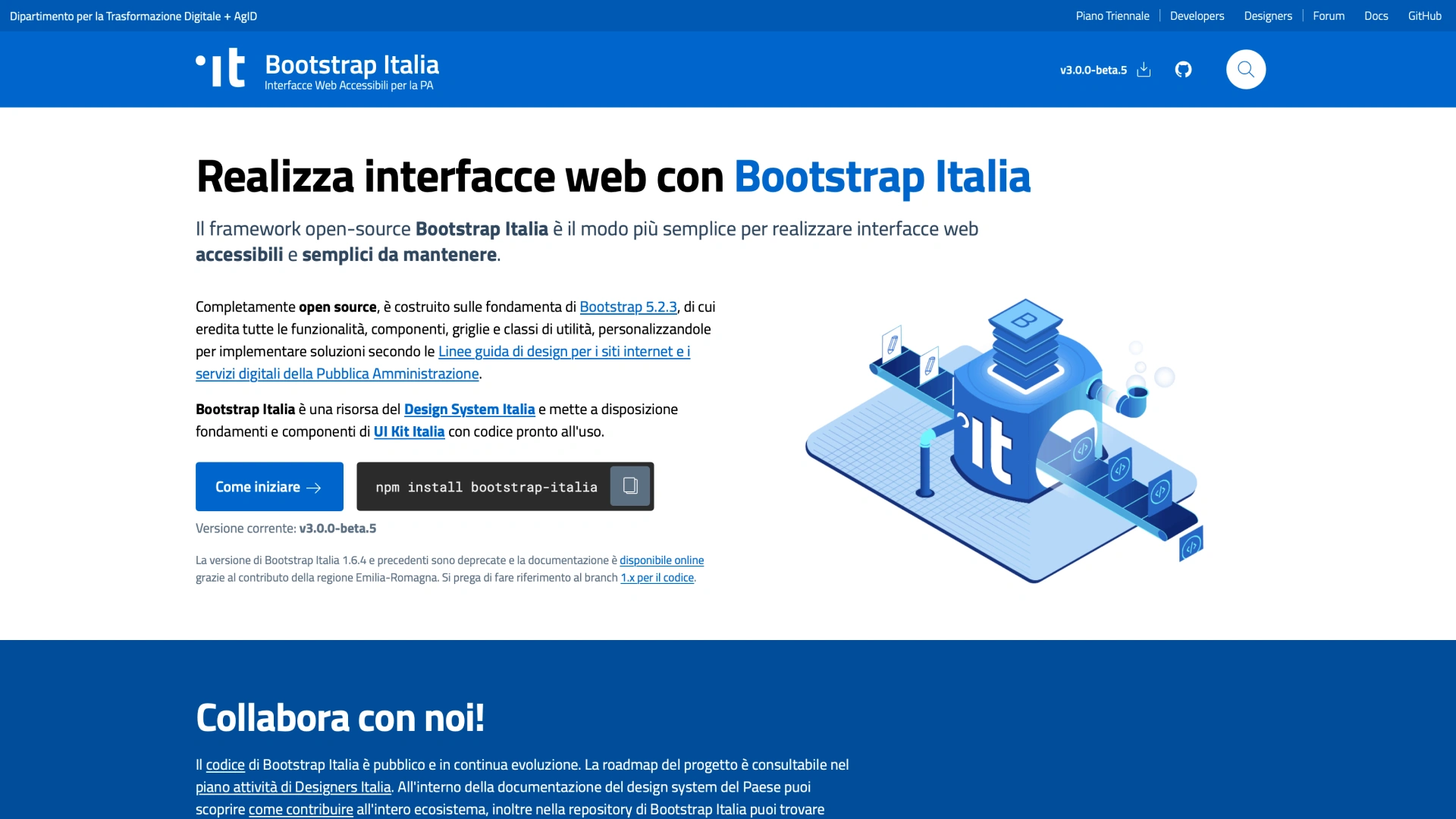
Task: Follow the come contribuire link
Action: [x=301, y=809]
